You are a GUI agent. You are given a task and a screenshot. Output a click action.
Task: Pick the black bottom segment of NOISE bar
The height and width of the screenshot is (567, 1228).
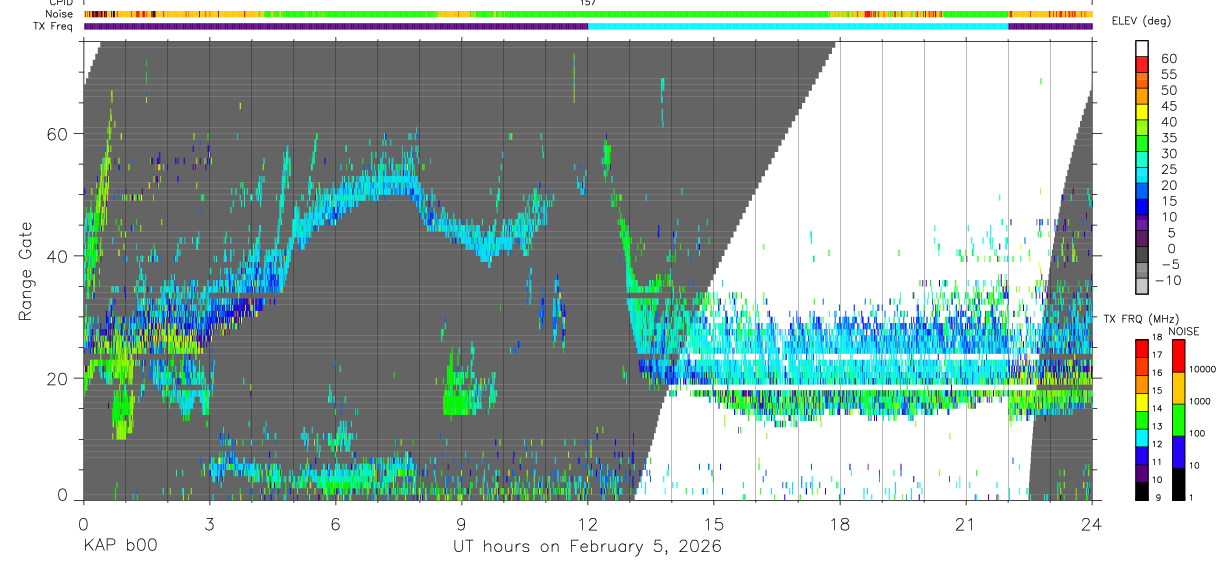[x=1177, y=483]
